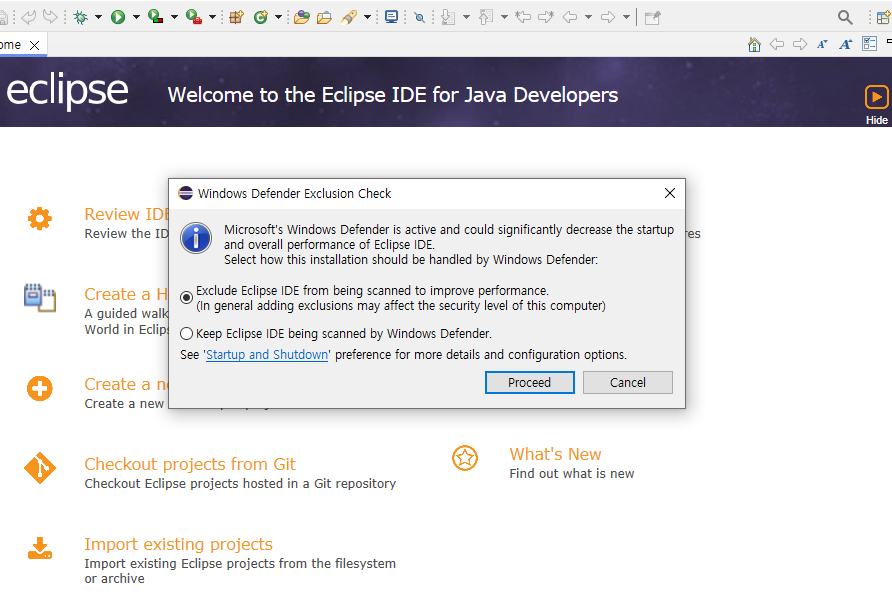The width and height of the screenshot is (892, 613).
Task: Click the Open Task folder icon
Action: pyautogui.click(x=324, y=17)
